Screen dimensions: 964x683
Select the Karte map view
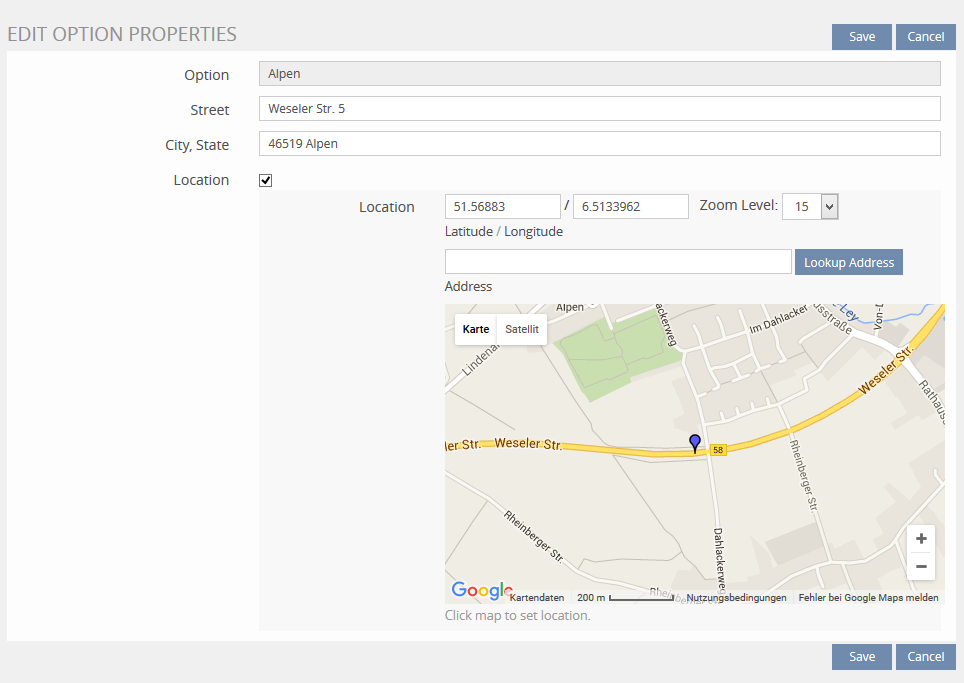pyautogui.click(x=476, y=329)
